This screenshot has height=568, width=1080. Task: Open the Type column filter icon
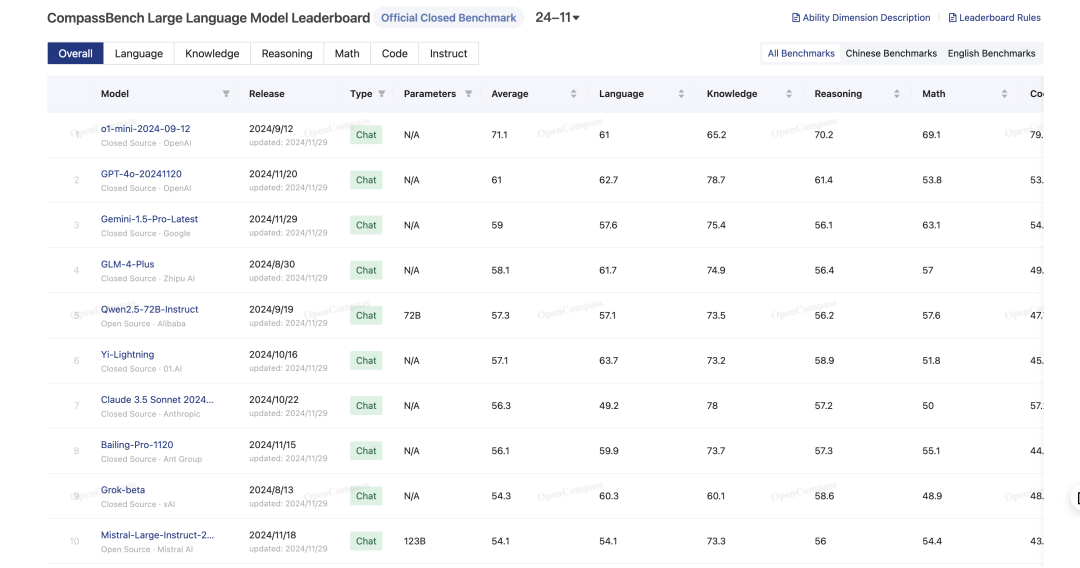[382, 94]
